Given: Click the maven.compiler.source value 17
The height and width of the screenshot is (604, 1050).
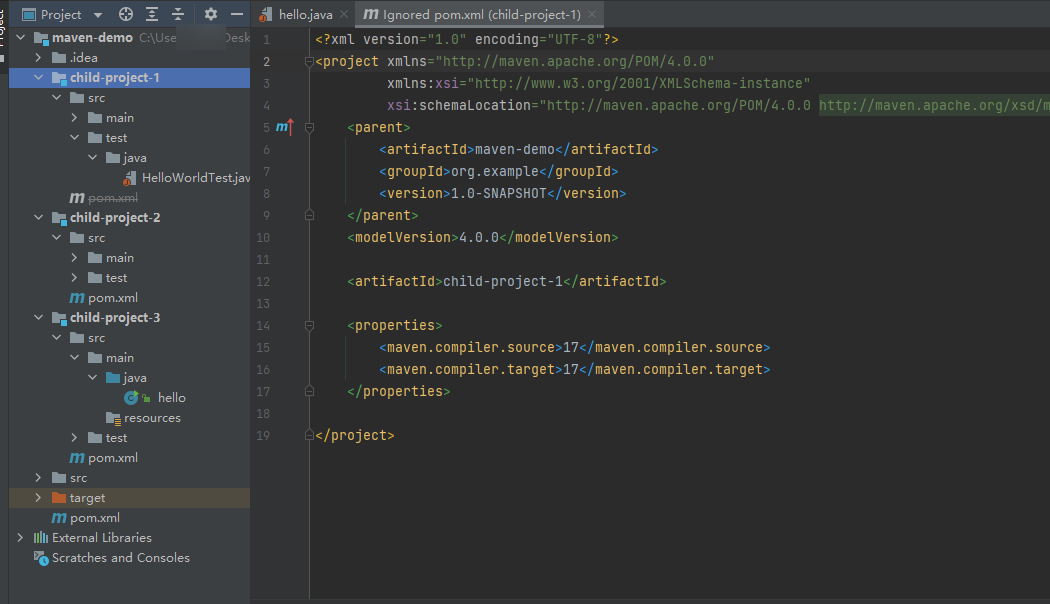Looking at the screenshot, I should tap(571, 348).
